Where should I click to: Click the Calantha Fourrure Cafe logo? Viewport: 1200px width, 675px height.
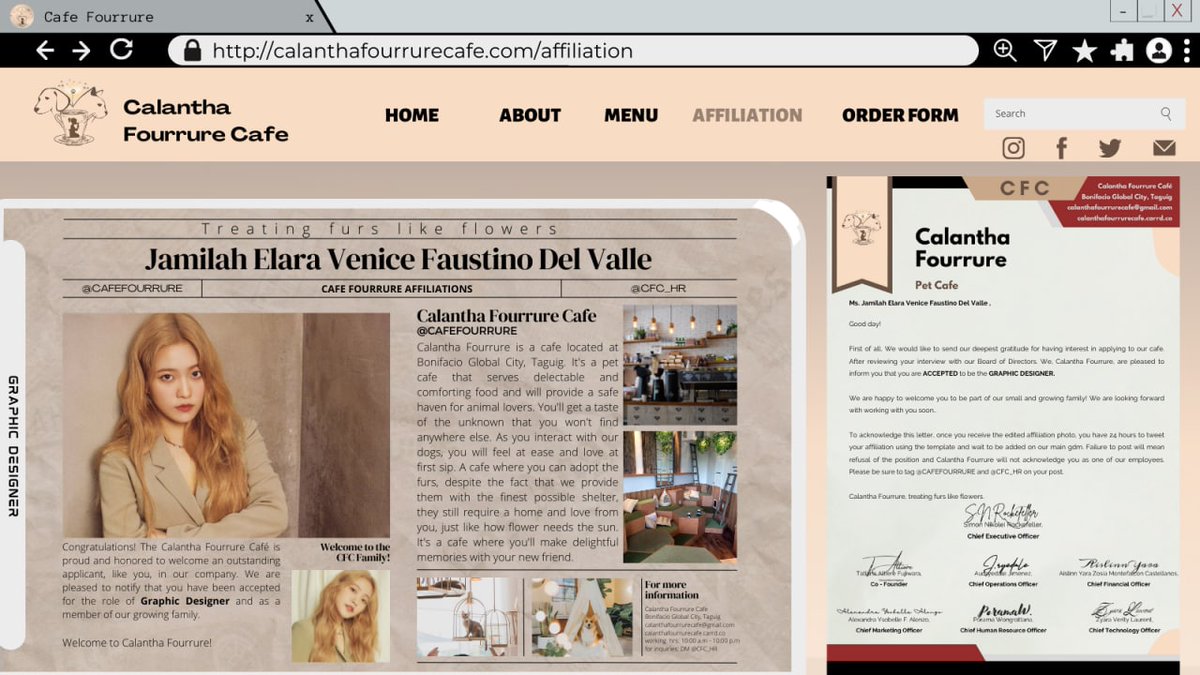(x=70, y=112)
